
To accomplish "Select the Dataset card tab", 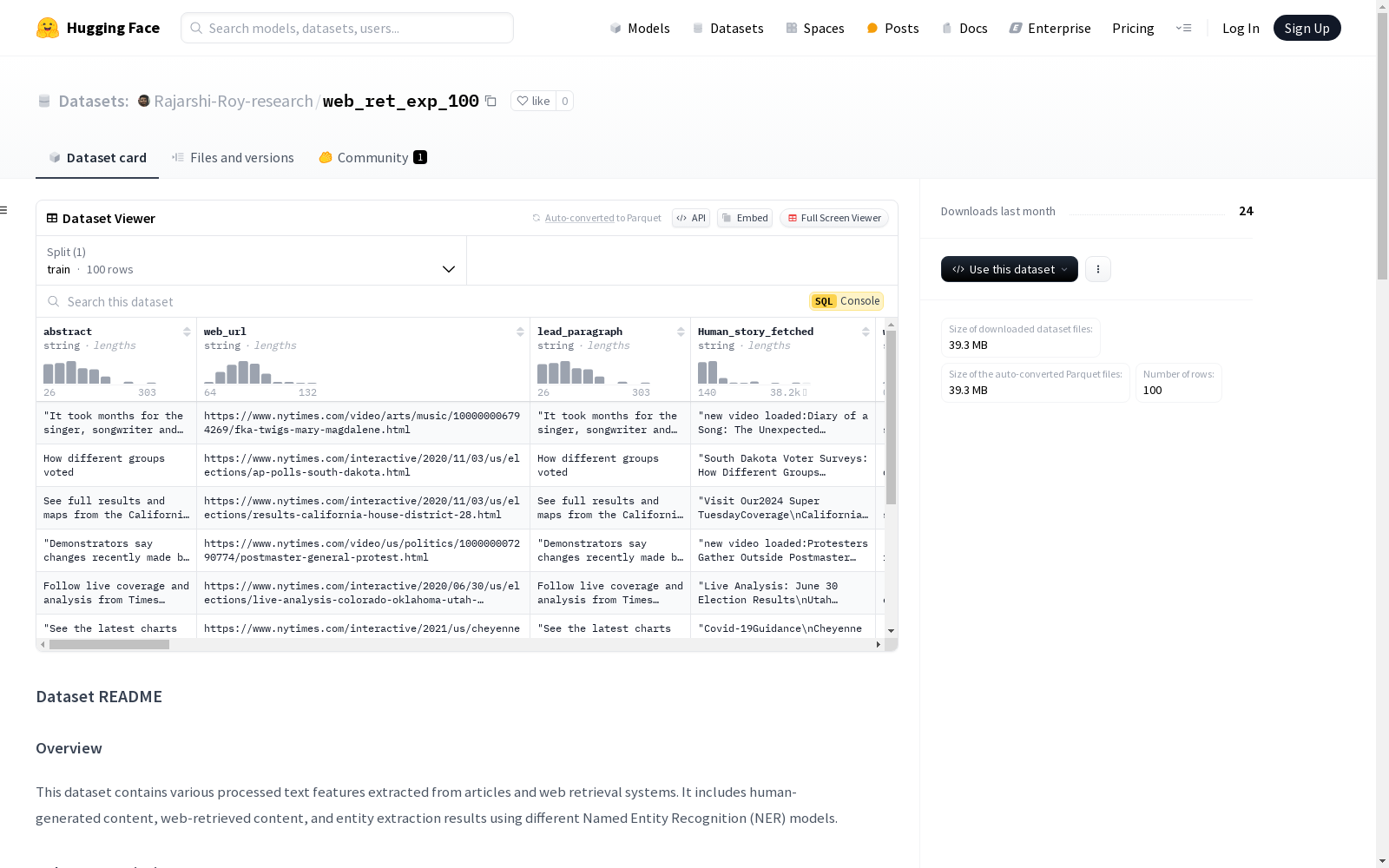I will click(97, 157).
